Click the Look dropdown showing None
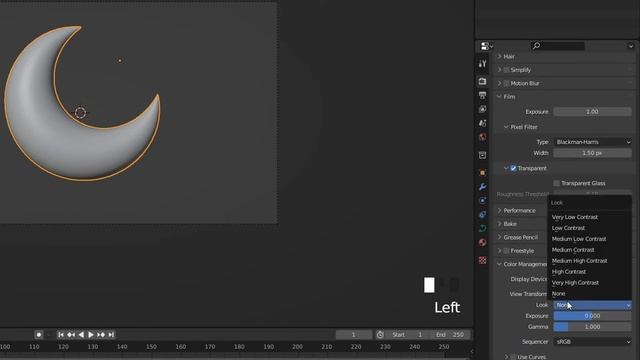This screenshot has width=640, height=360. click(x=593, y=305)
